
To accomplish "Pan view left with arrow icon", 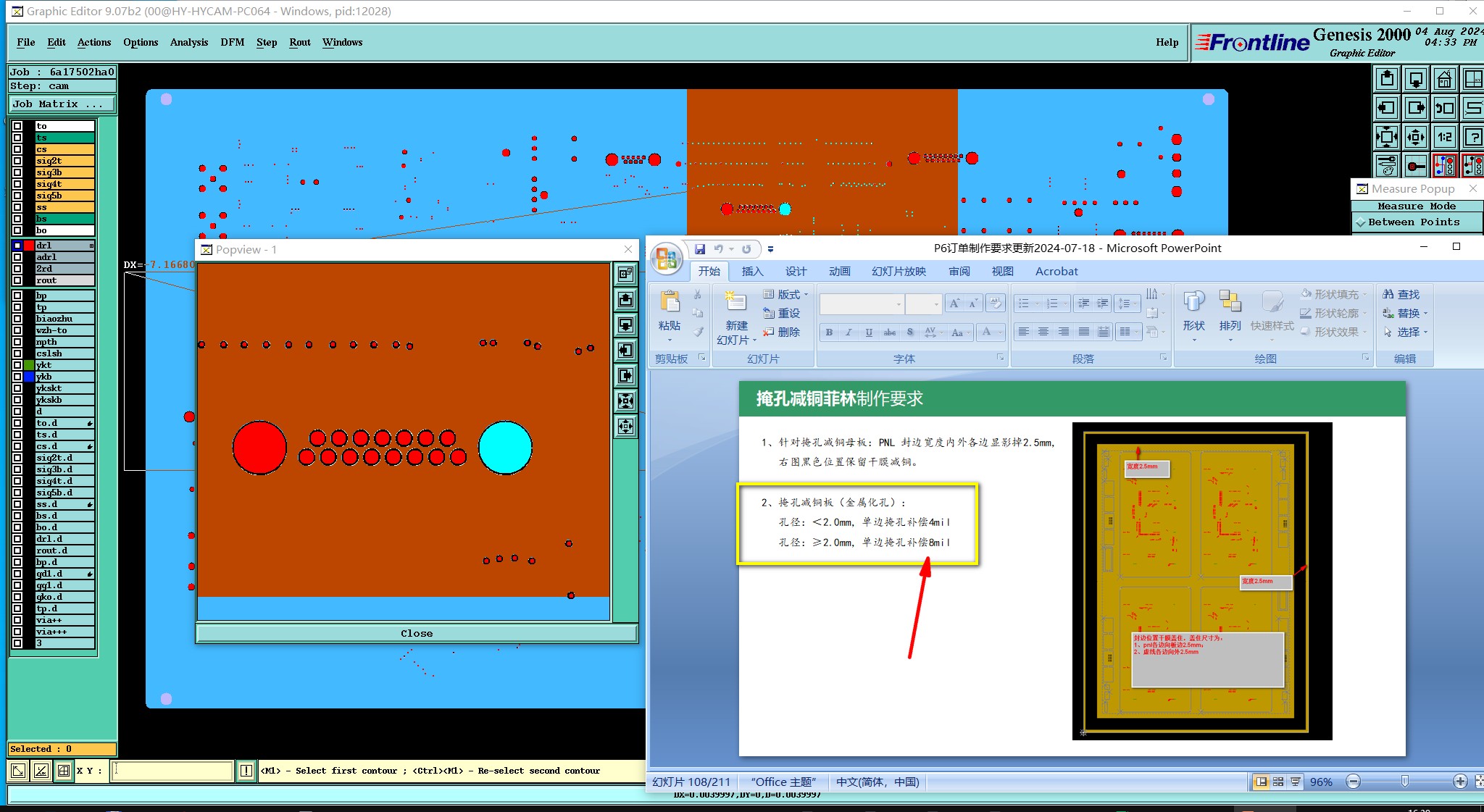I will pyautogui.click(x=1386, y=108).
